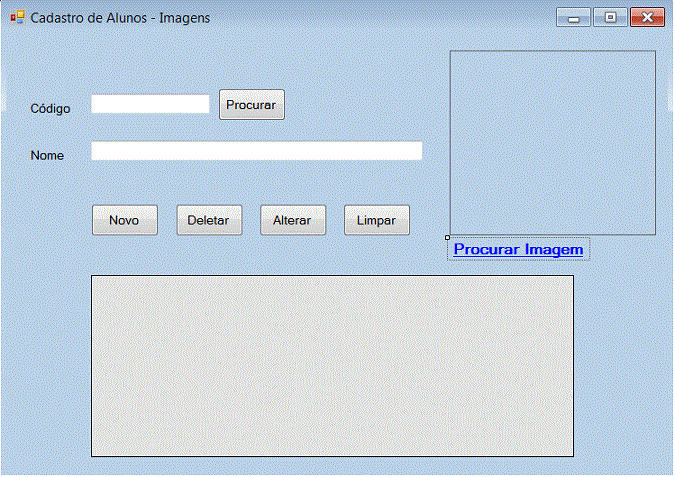This screenshot has width=675, height=477.
Task: Click the empty picture box for the student image
Action: pos(553,142)
